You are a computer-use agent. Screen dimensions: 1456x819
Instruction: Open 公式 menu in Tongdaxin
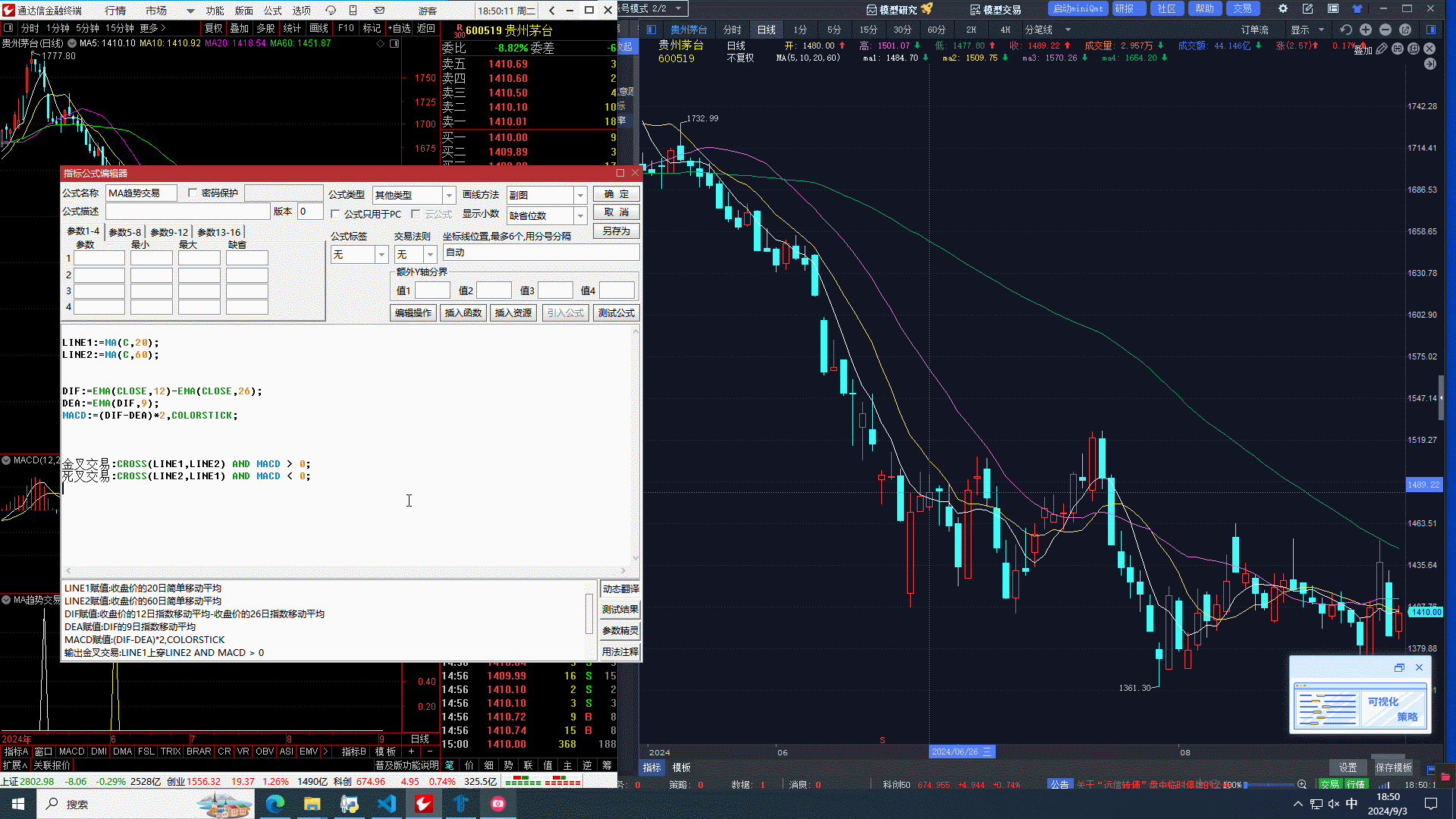272,11
